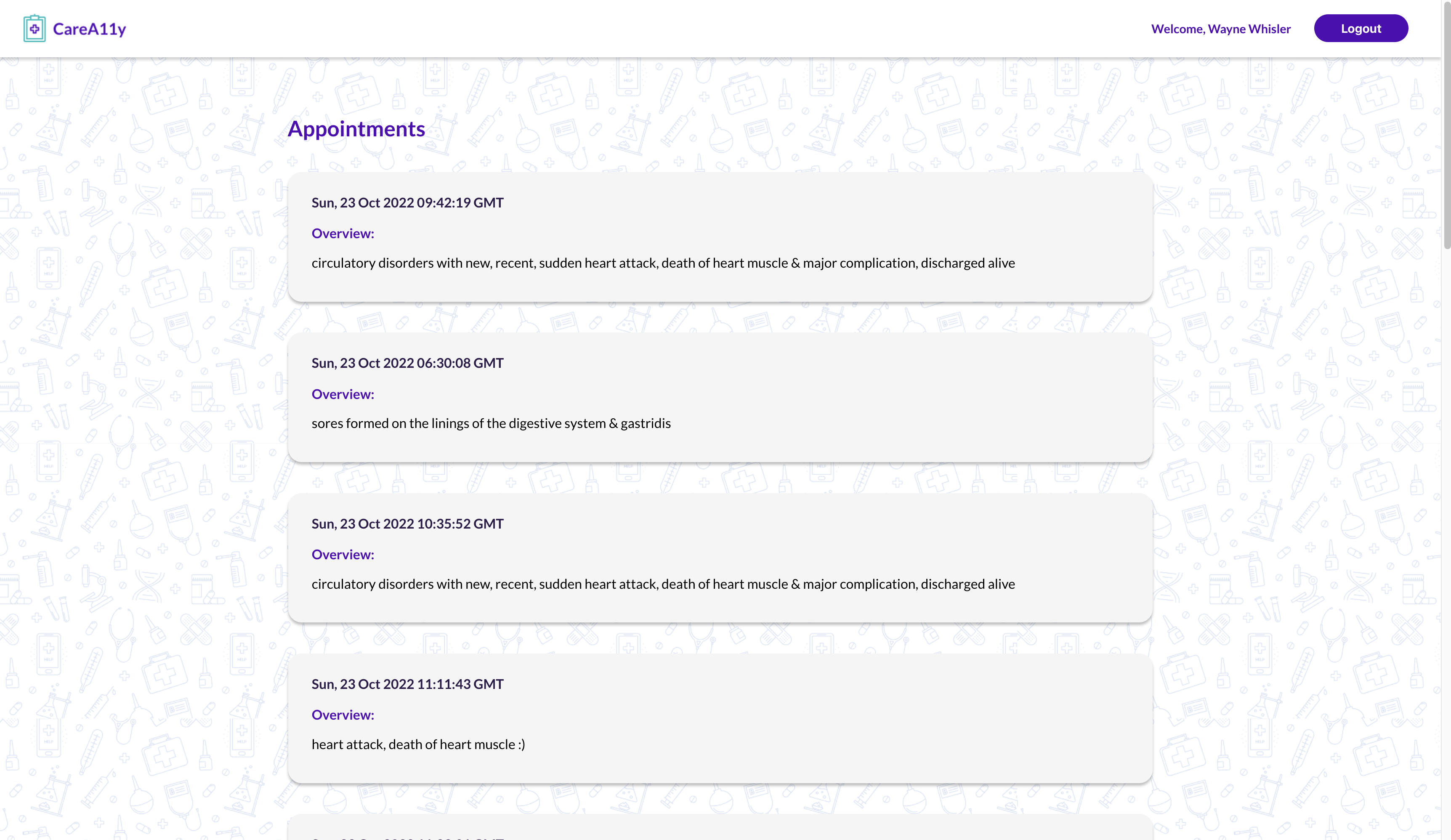This screenshot has width=1451, height=840.
Task: Click the 'heart attack, death of heart muscle :)' text
Action: coord(418,744)
